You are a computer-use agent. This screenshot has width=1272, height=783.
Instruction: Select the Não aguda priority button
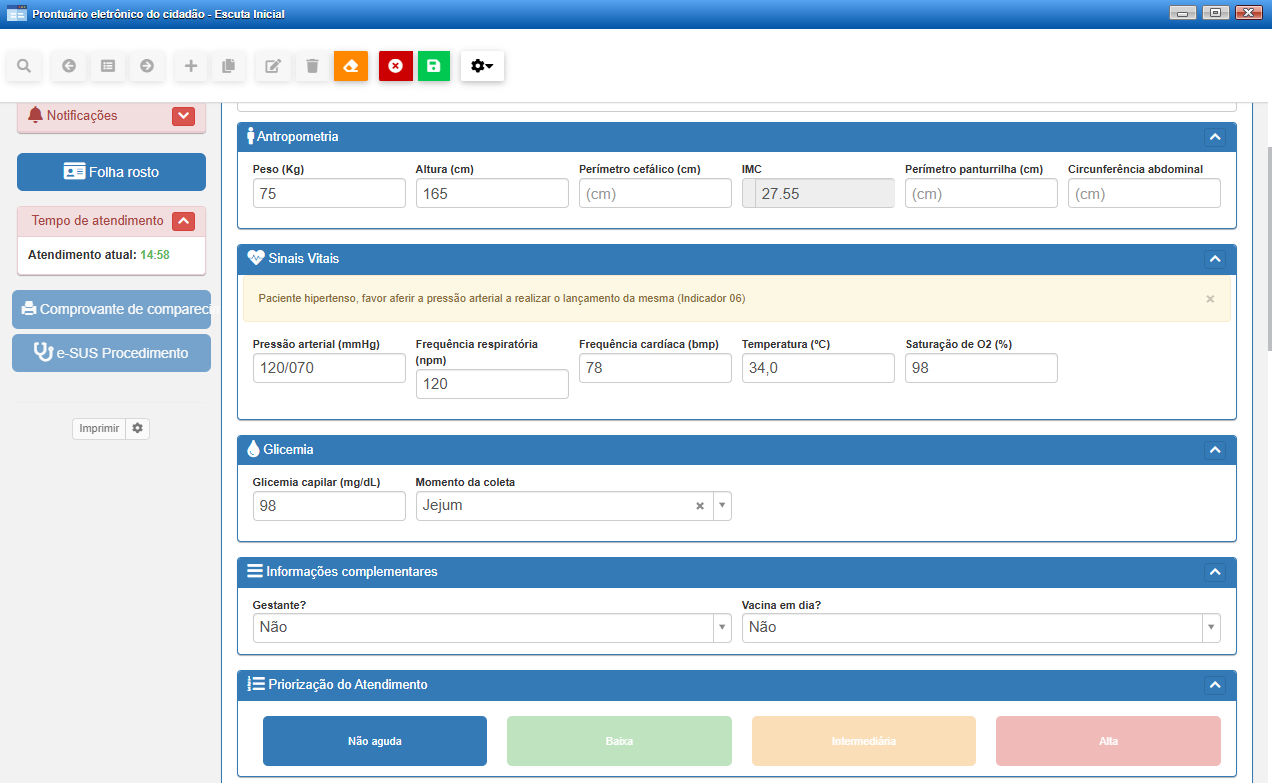click(x=374, y=741)
